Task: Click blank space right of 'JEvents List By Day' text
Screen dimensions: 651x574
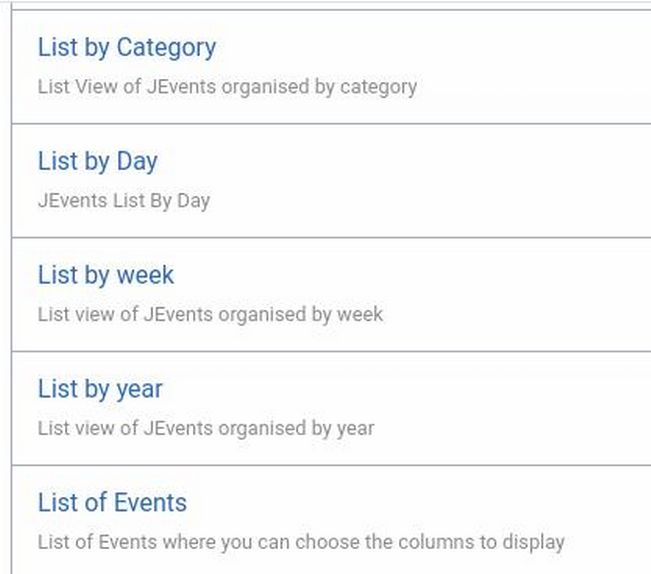Action: pos(420,200)
